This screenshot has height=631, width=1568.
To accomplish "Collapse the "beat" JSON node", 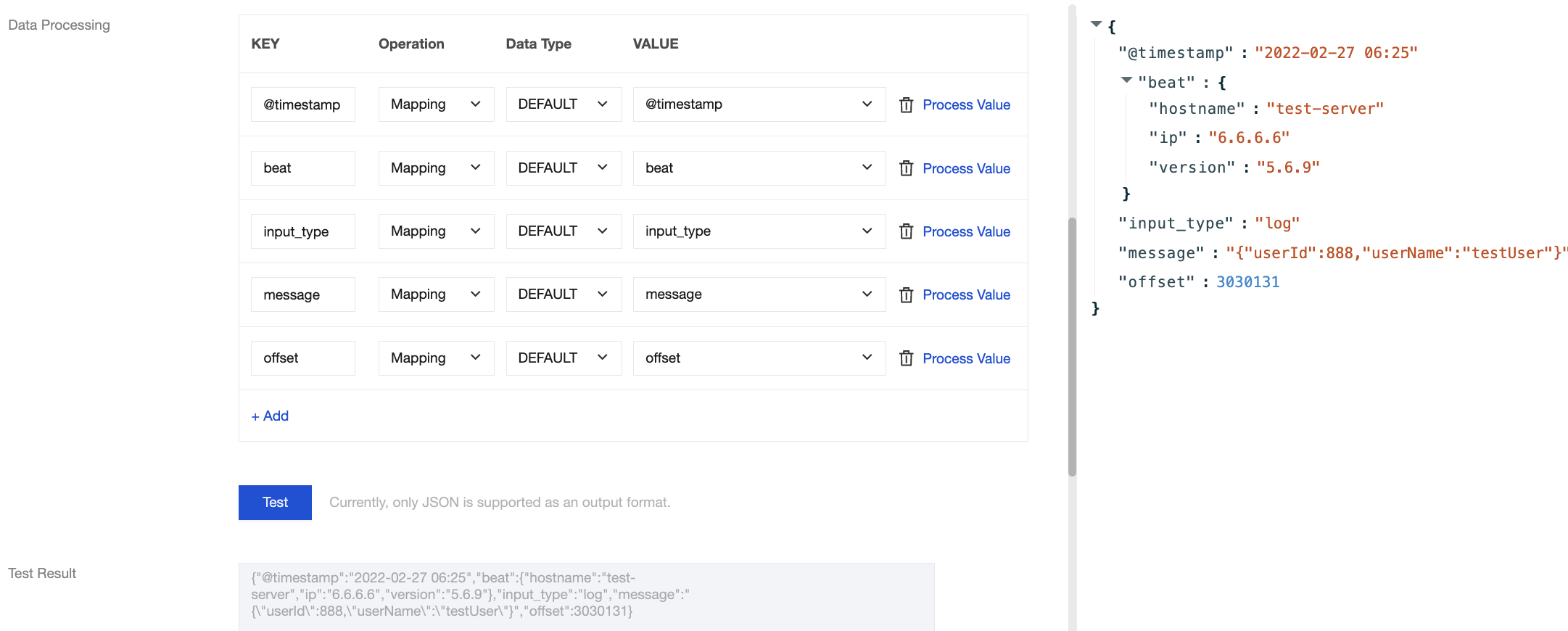I will [x=1126, y=80].
